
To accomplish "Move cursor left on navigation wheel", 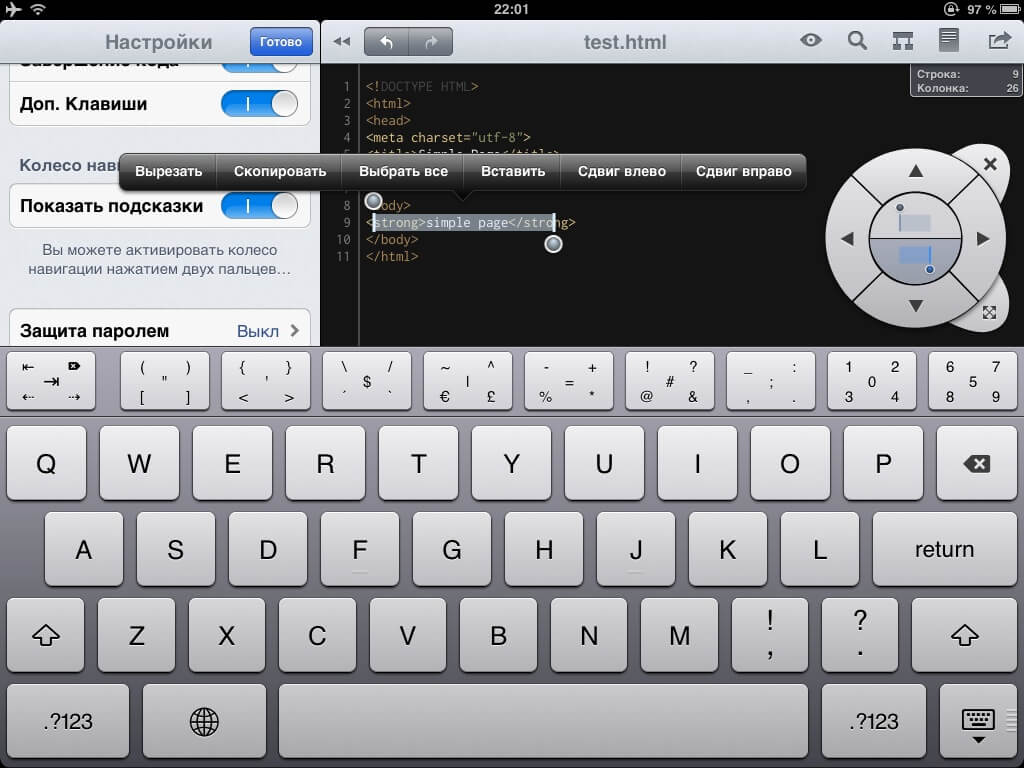I will coord(847,239).
